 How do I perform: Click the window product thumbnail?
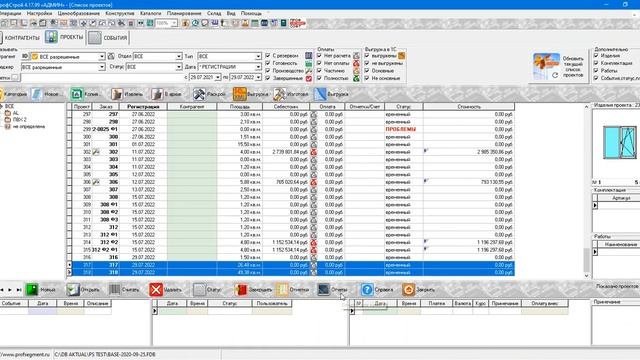pos(620,142)
